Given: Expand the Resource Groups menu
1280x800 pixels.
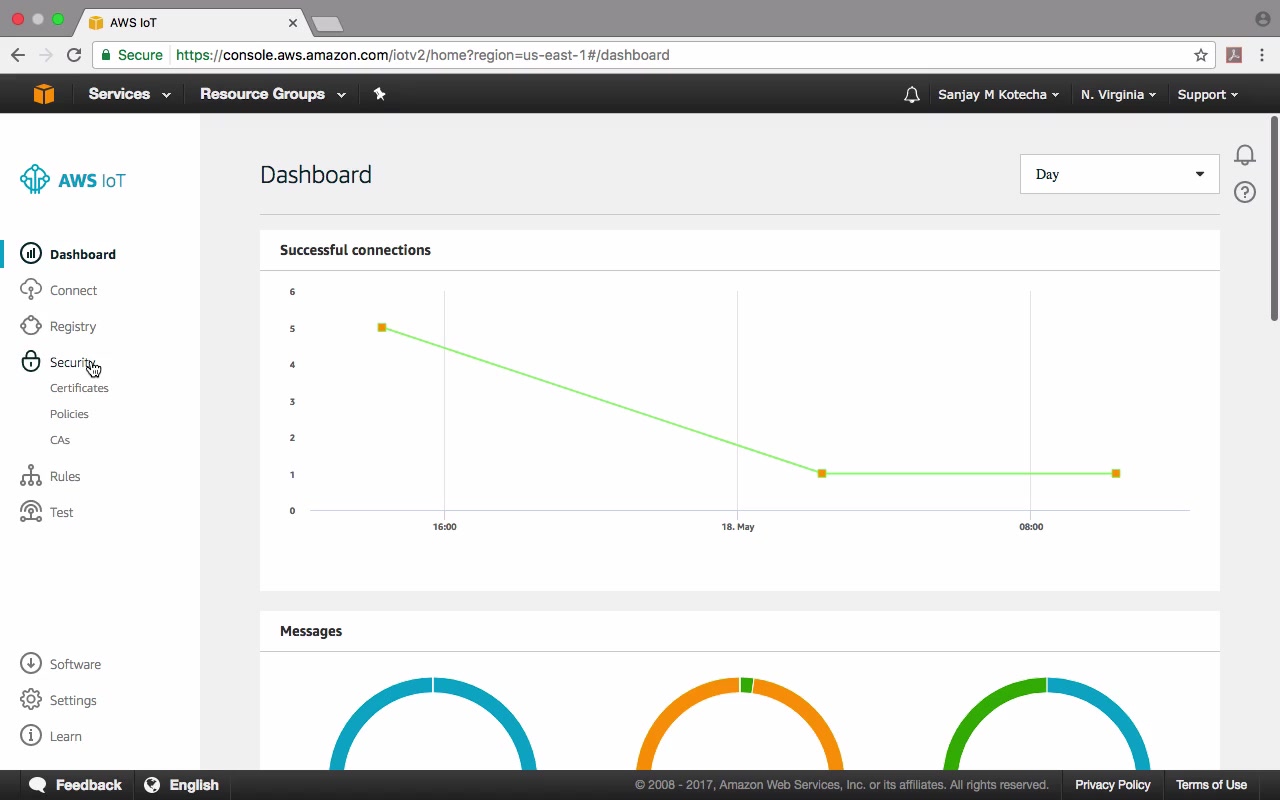Looking at the screenshot, I should [x=273, y=94].
